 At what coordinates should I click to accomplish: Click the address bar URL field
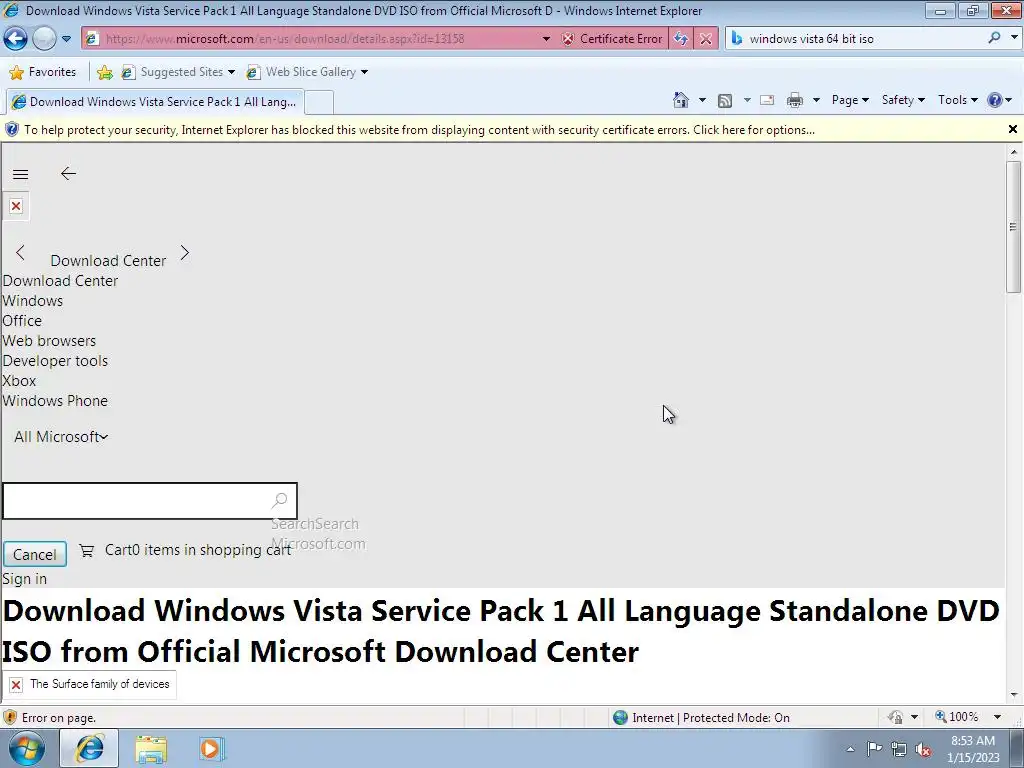[x=313, y=39]
